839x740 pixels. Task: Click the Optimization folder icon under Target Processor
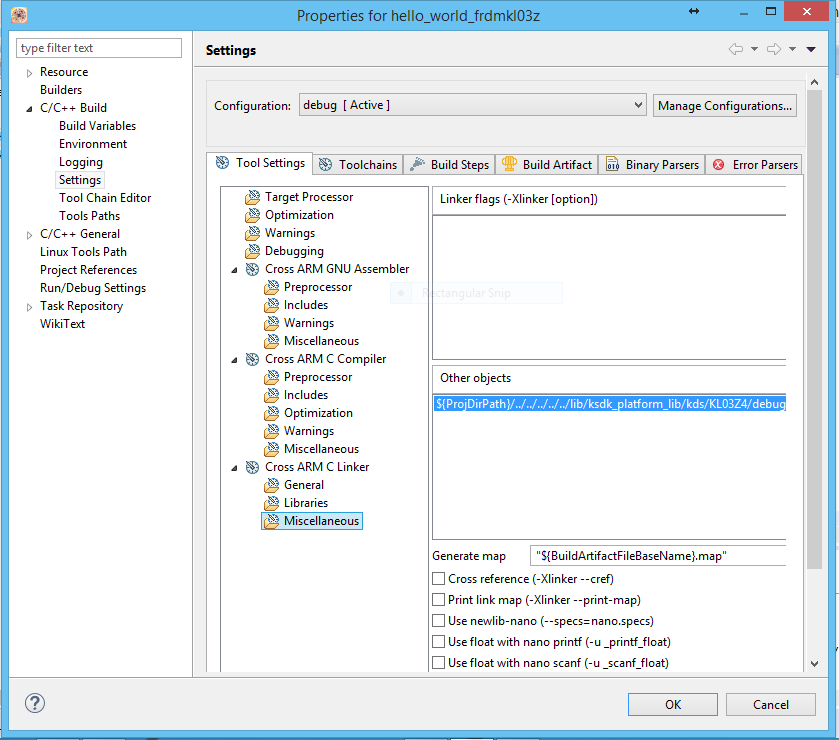(253, 215)
